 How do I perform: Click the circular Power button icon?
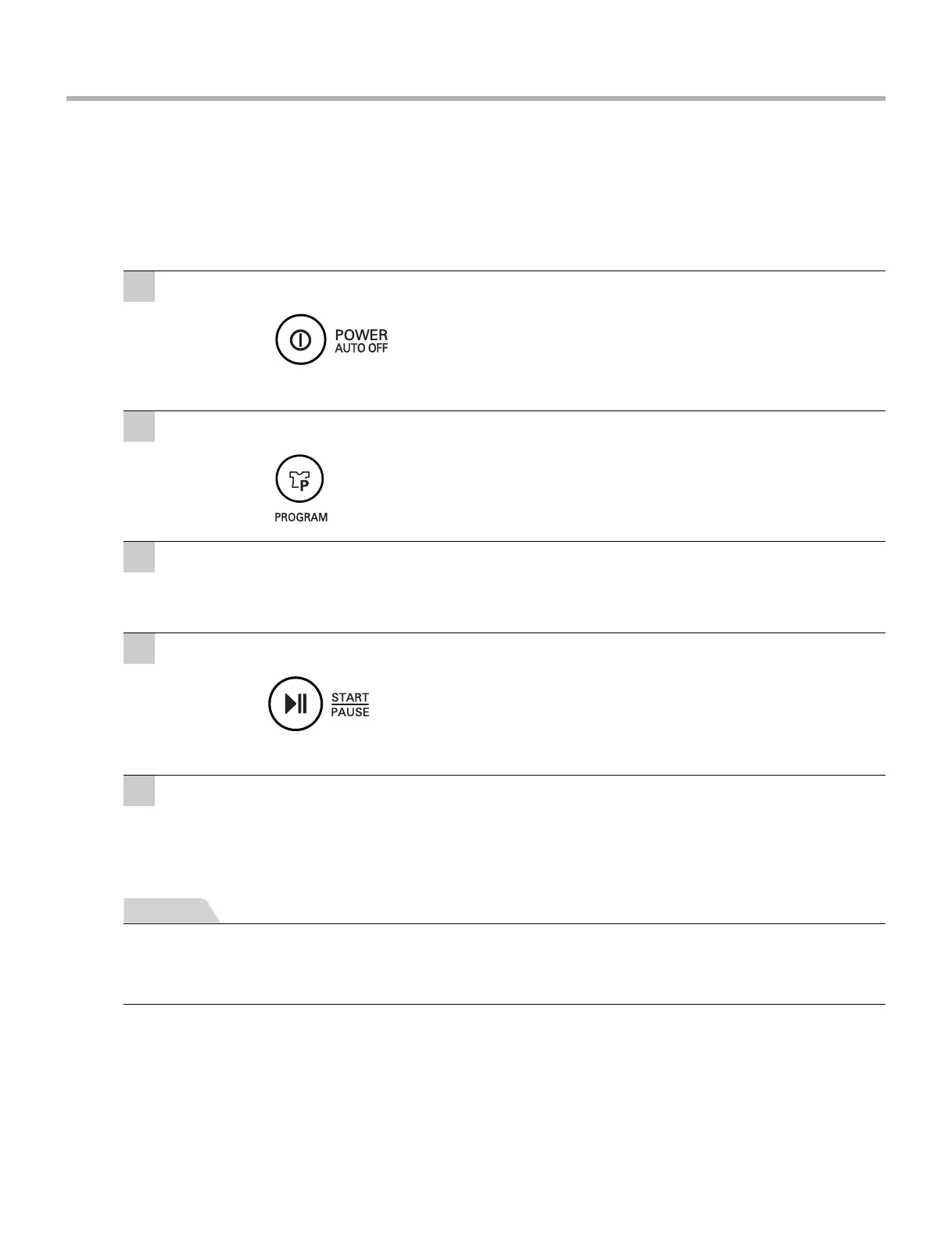(x=300, y=340)
